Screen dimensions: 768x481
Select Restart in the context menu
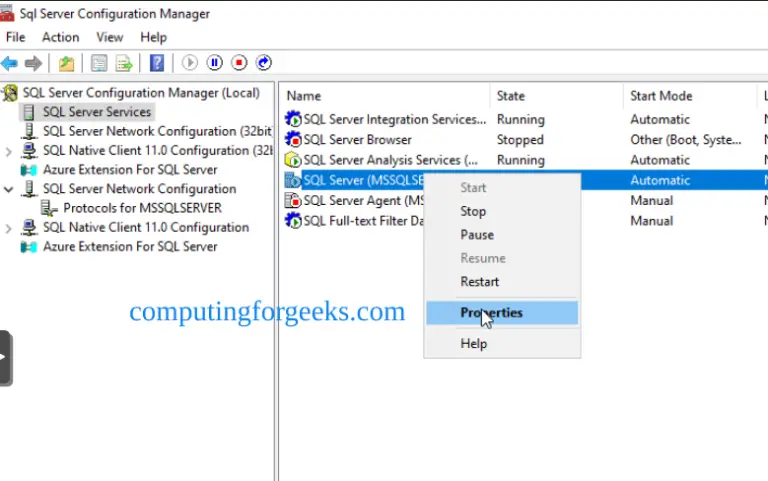(x=479, y=282)
